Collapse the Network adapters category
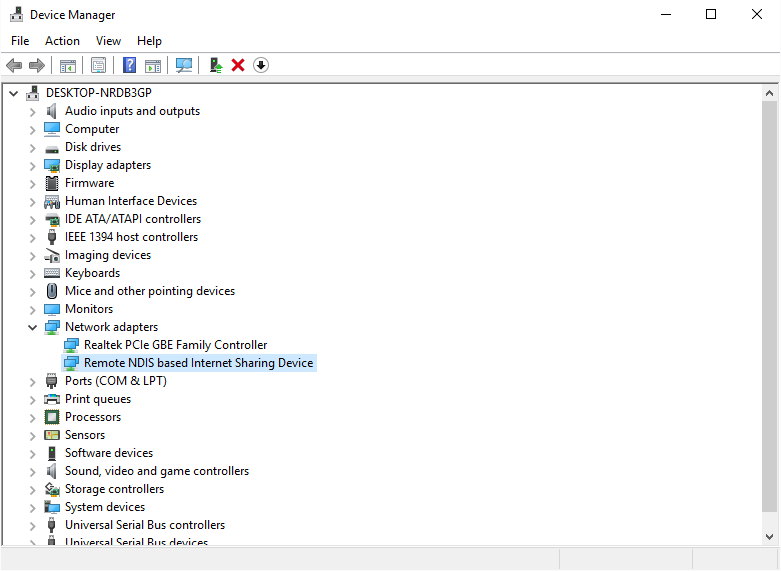The width and height of the screenshot is (781, 571). pyautogui.click(x=33, y=327)
